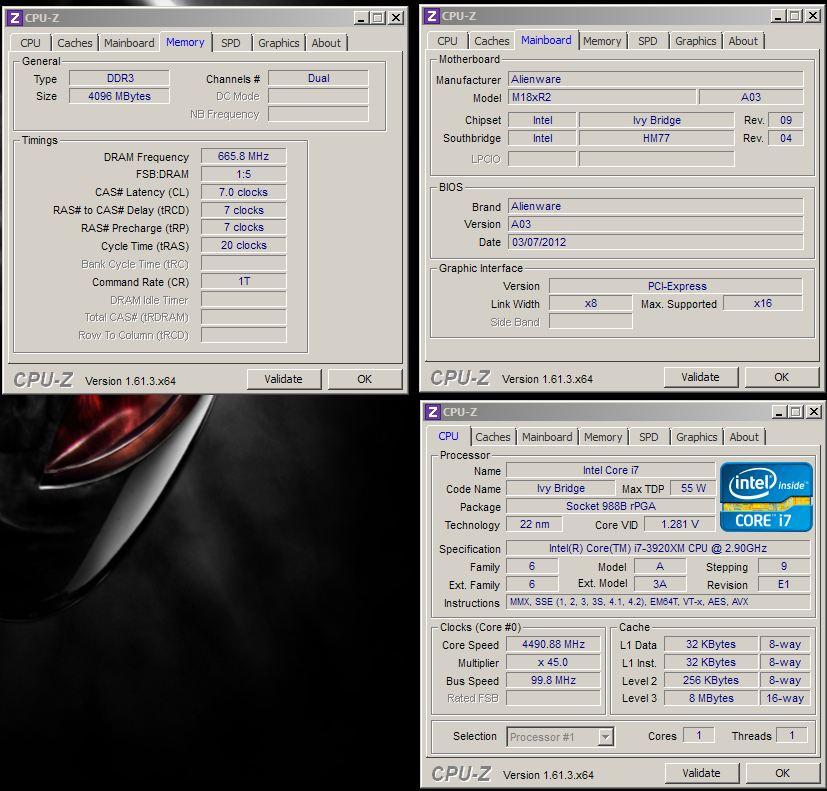Click the Specification field i7-3920XM
The height and width of the screenshot is (791, 827).
[x=658, y=548]
